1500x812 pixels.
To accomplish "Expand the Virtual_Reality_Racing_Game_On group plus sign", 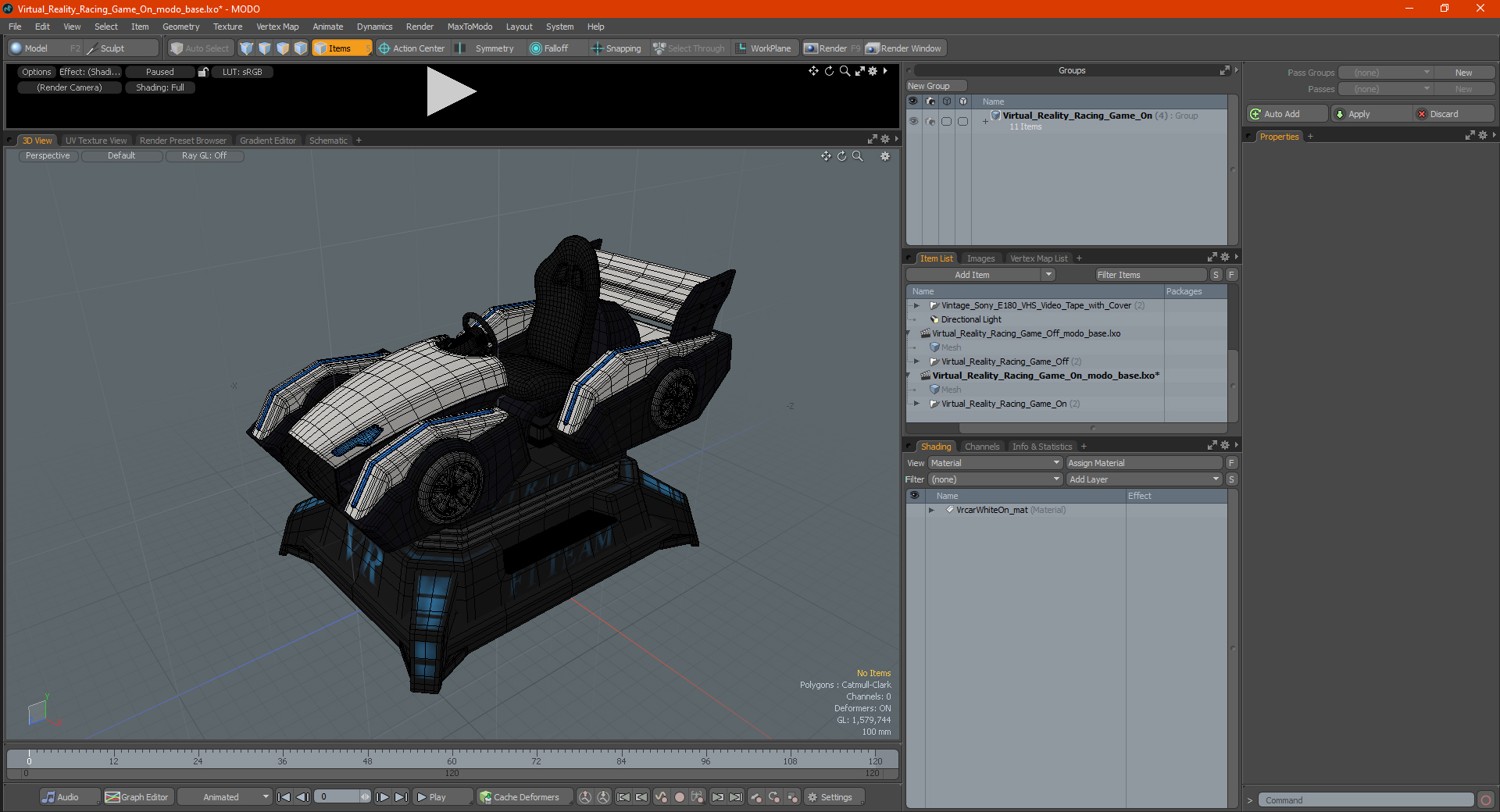I will tap(985, 122).
